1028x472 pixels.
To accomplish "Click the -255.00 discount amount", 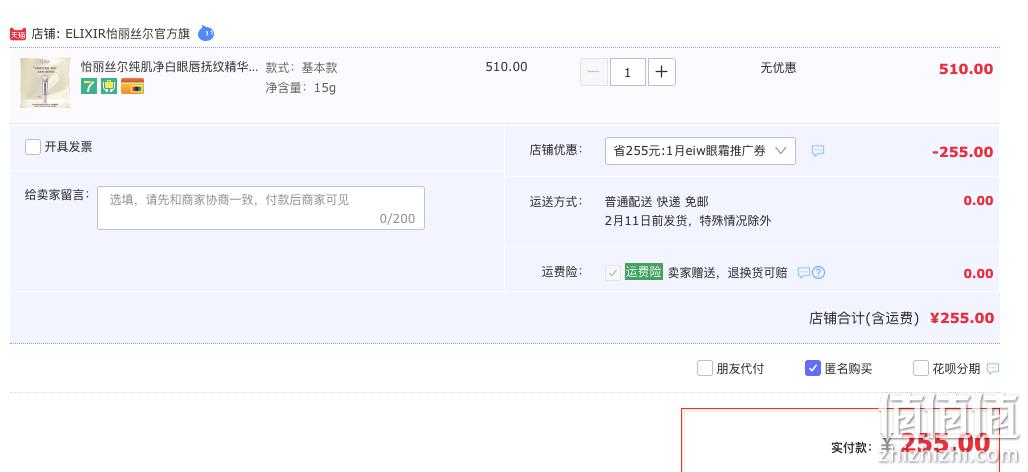I will (962, 152).
